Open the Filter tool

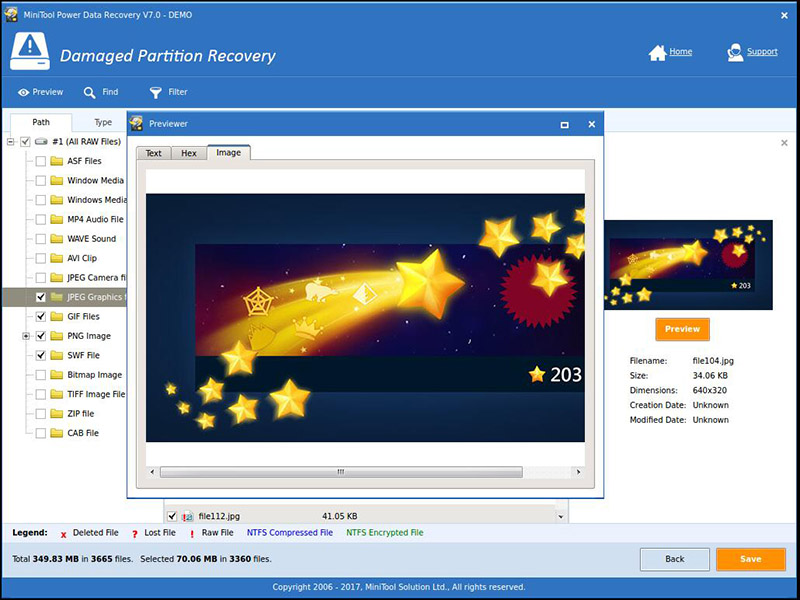pyautogui.click(x=157, y=91)
